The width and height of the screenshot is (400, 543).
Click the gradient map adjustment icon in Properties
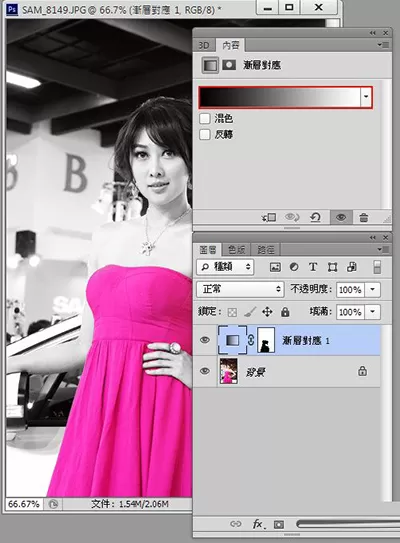[x=210, y=65]
